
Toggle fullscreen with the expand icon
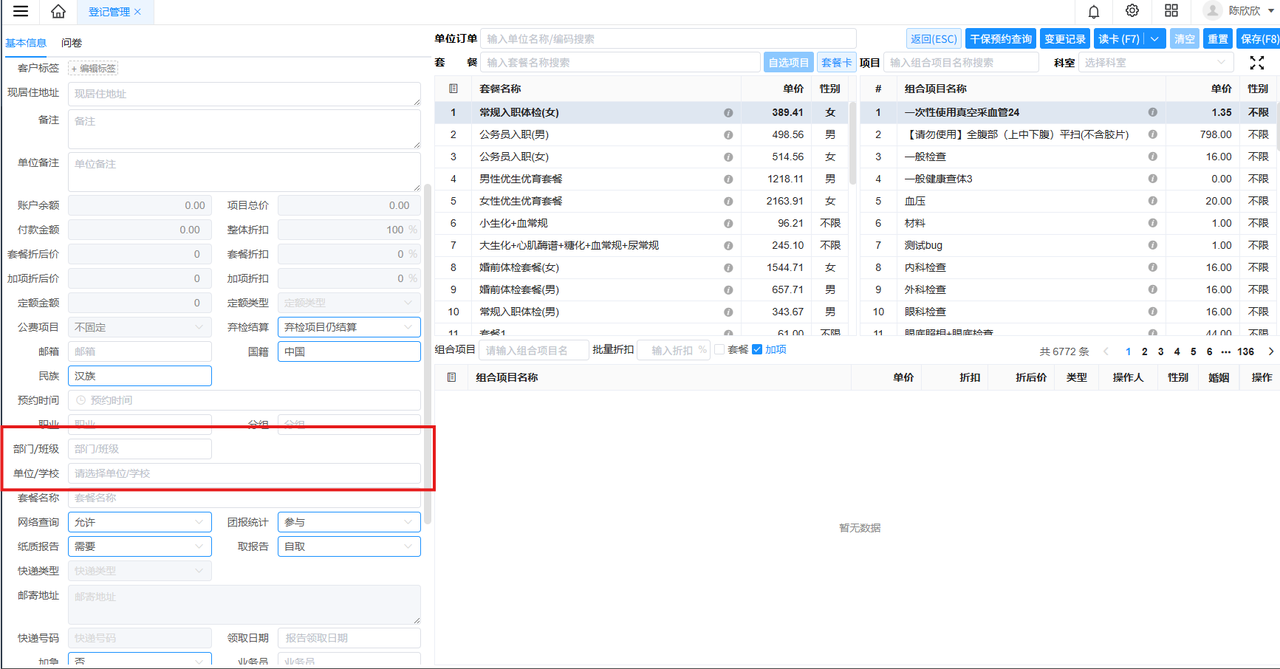(1257, 63)
